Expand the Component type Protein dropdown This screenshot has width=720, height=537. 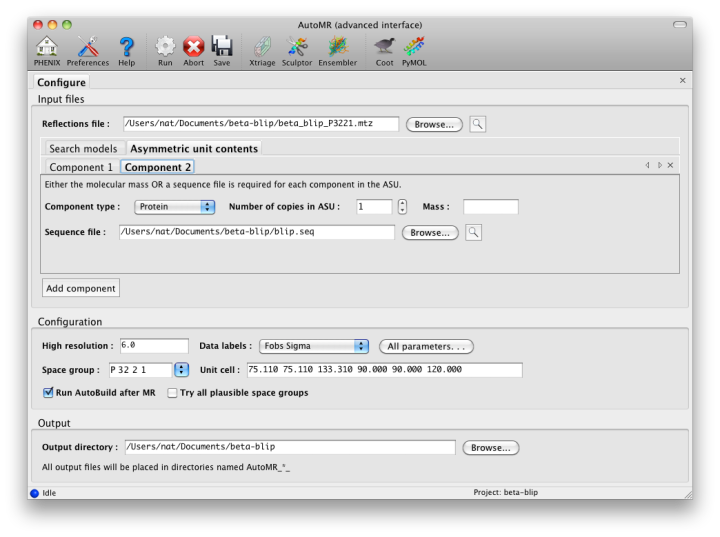(208, 207)
